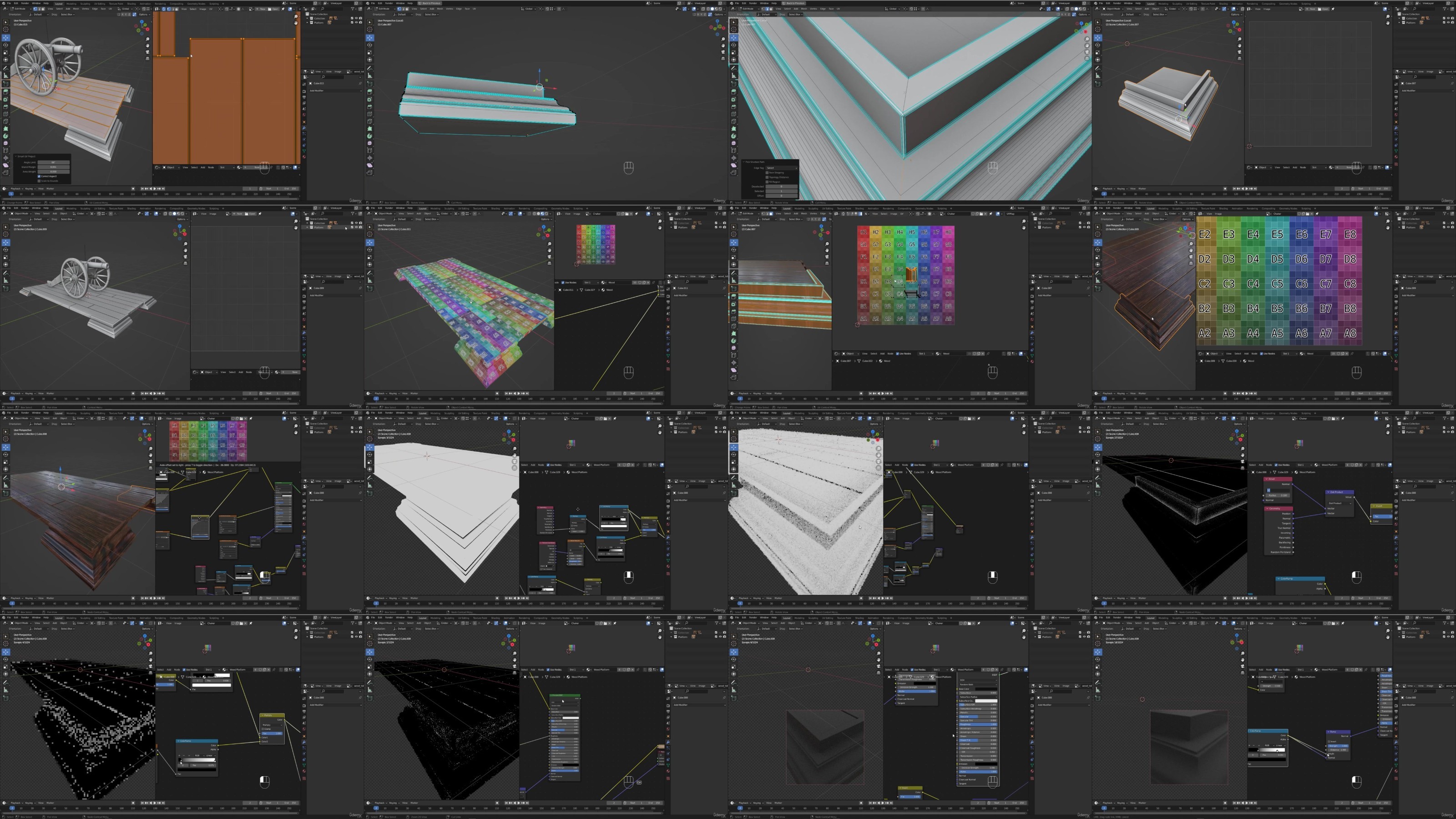Open the Edge Tag Select dropdown
Screen dimensions: 1456x819
(782, 168)
